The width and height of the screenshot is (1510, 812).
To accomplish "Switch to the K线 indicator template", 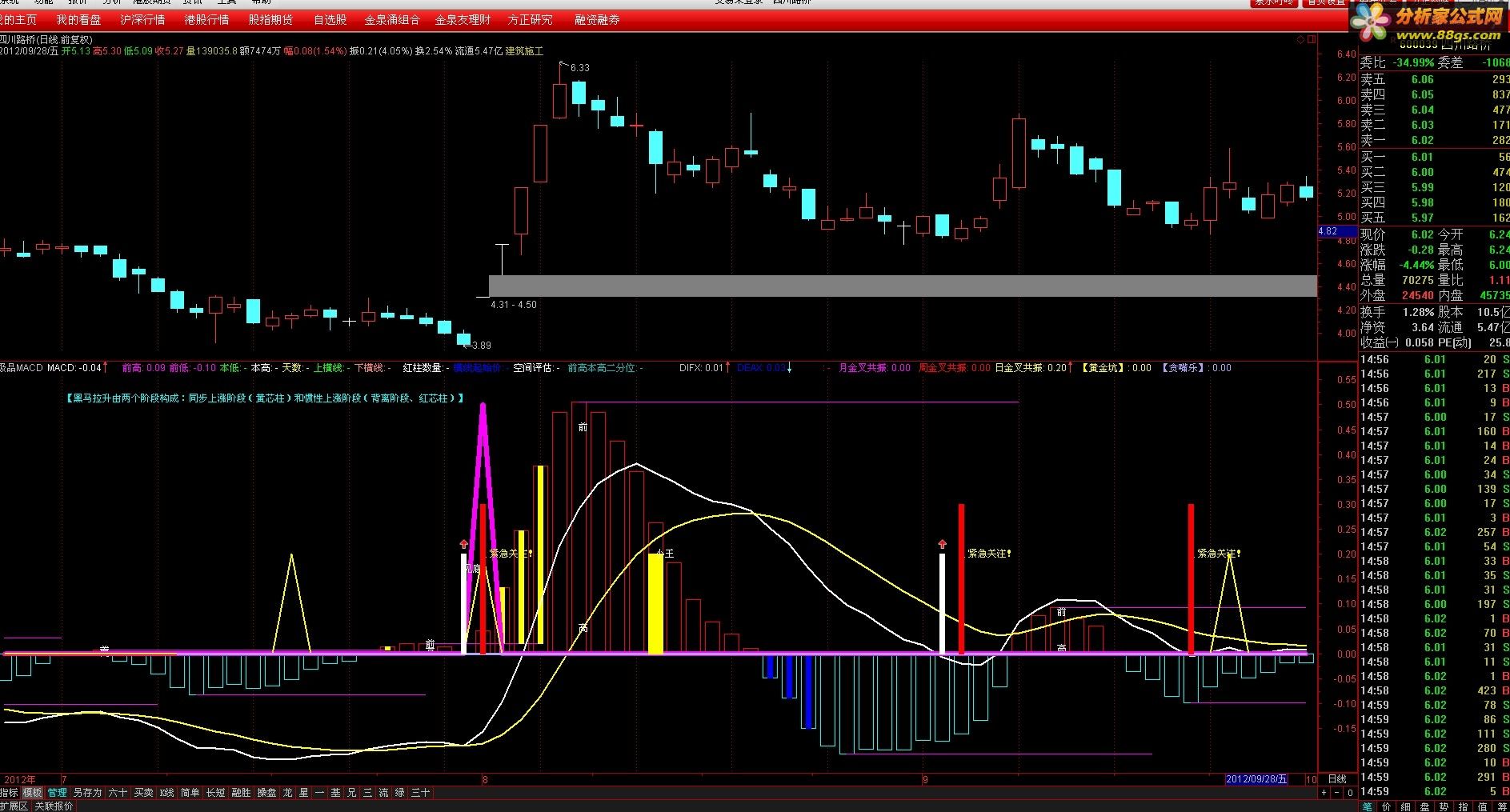I will coord(166,793).
